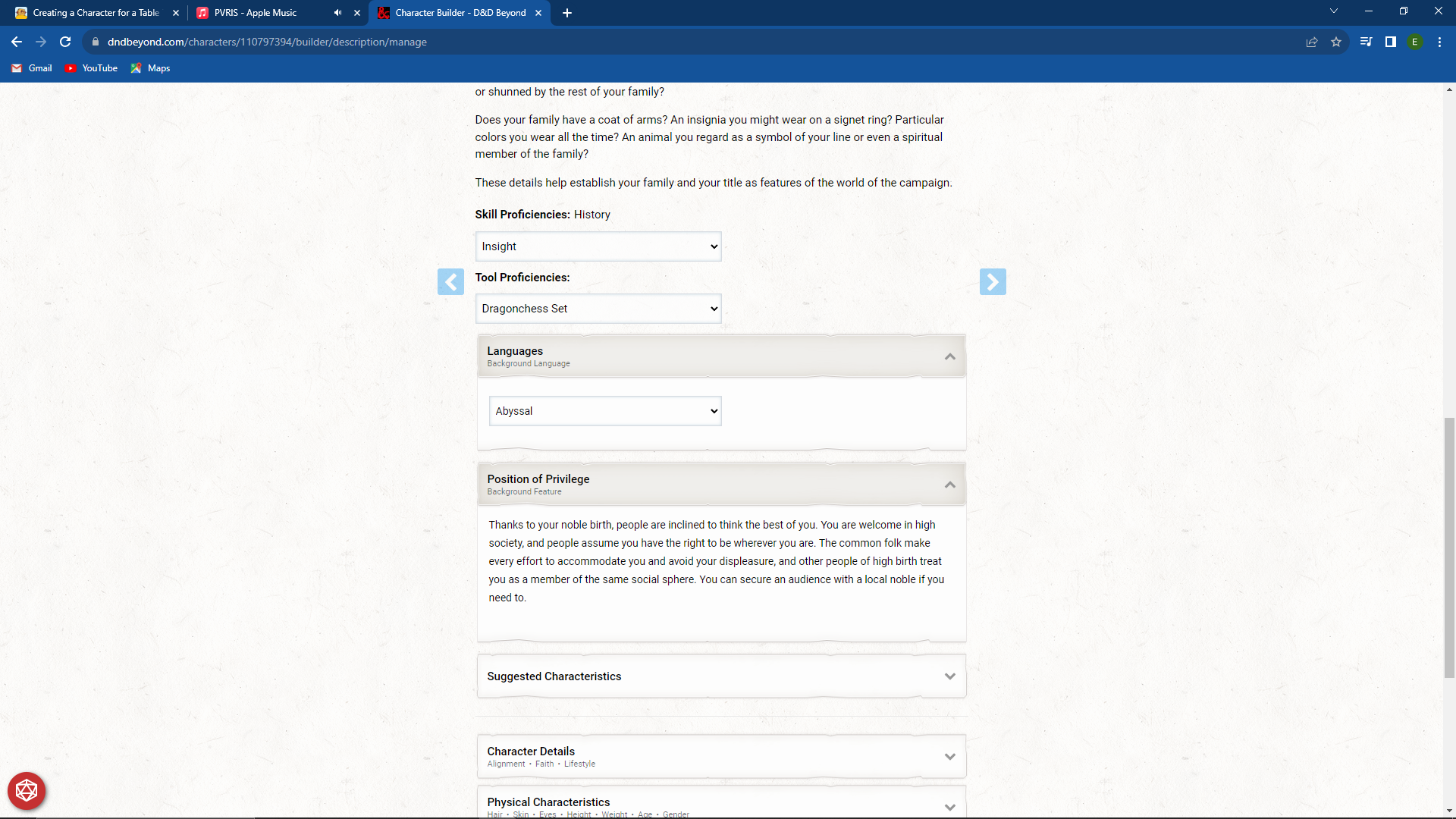
Task: Open the reading list icon near the address bar
Action: coord(1365,42)
